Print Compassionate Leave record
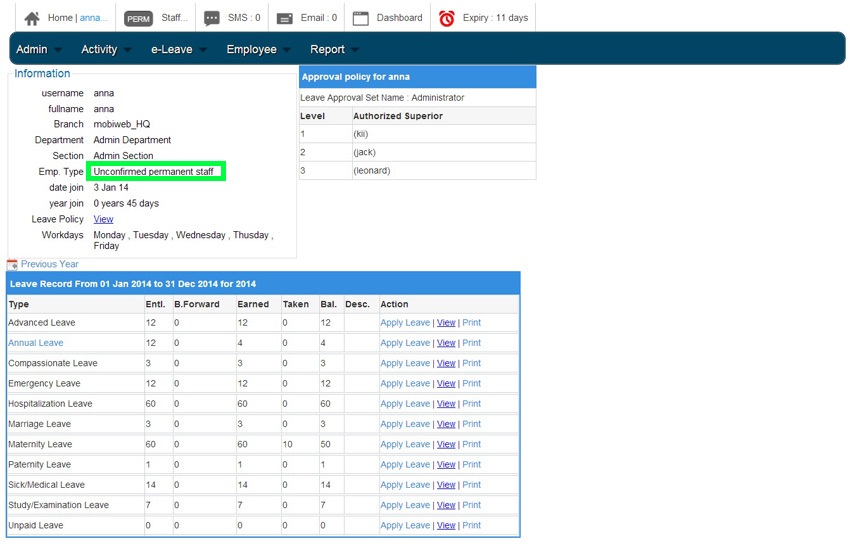Screen dimensions: 850x548 pos(472,364)
